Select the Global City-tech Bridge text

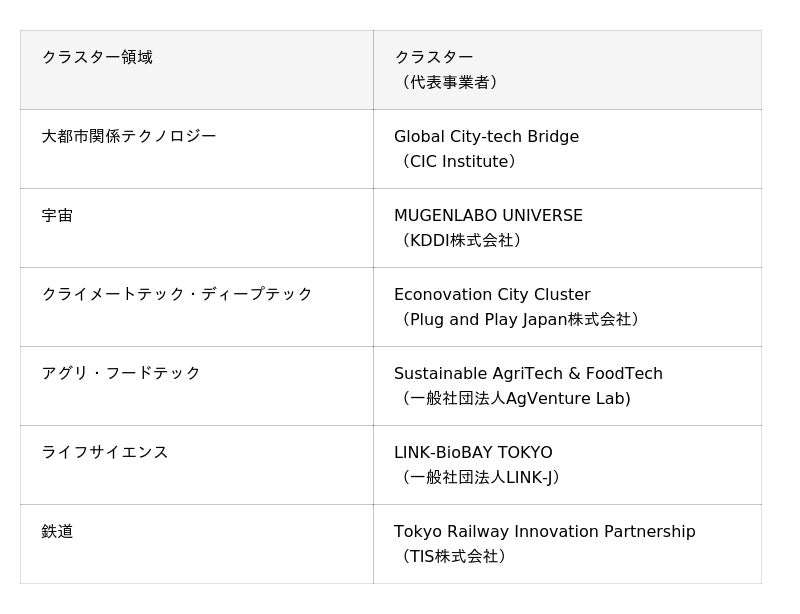(486, 137)
